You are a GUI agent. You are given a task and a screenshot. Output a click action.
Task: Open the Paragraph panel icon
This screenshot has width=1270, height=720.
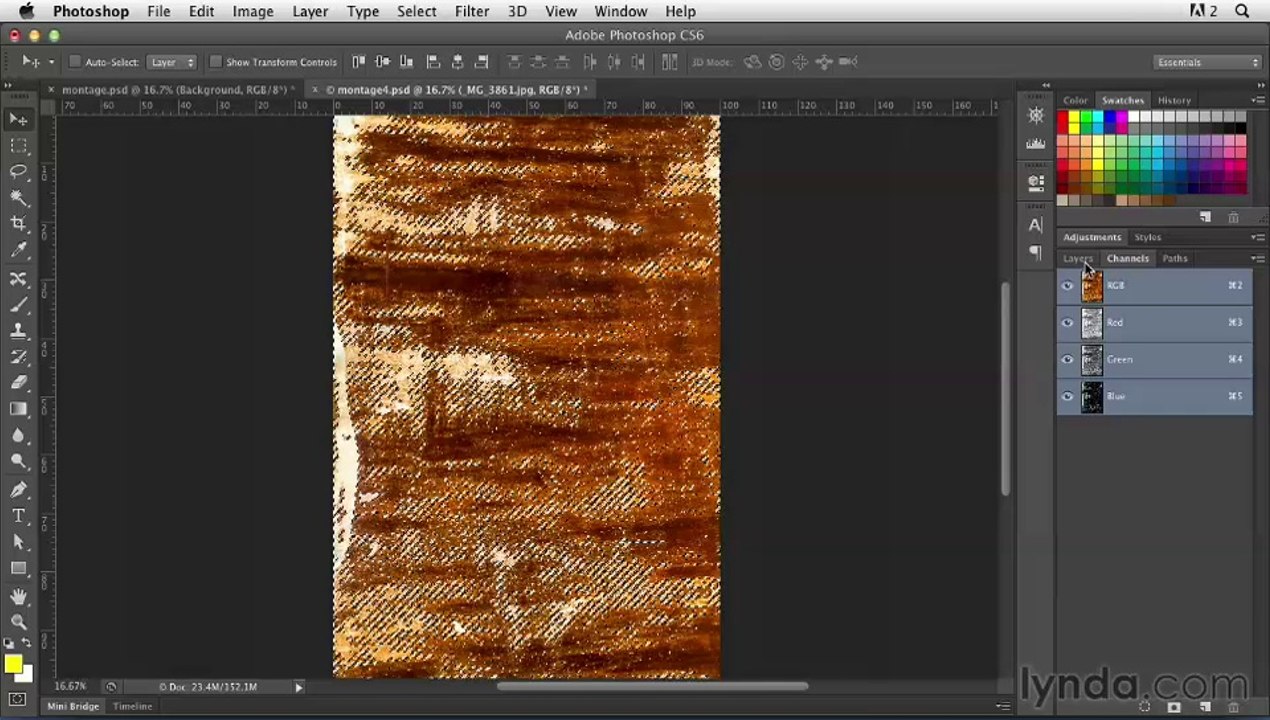1036,253
